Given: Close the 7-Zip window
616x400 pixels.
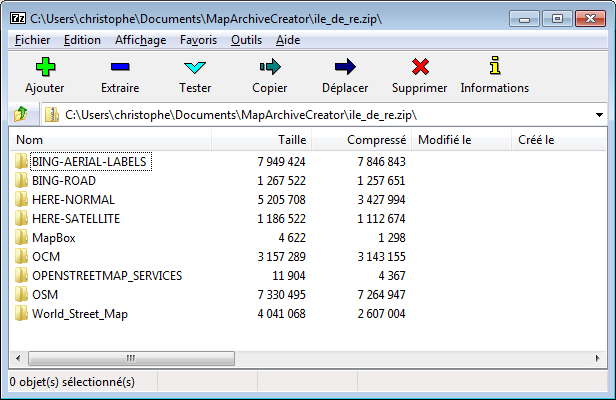Looking at the screenshot, I should click(590, 18).
